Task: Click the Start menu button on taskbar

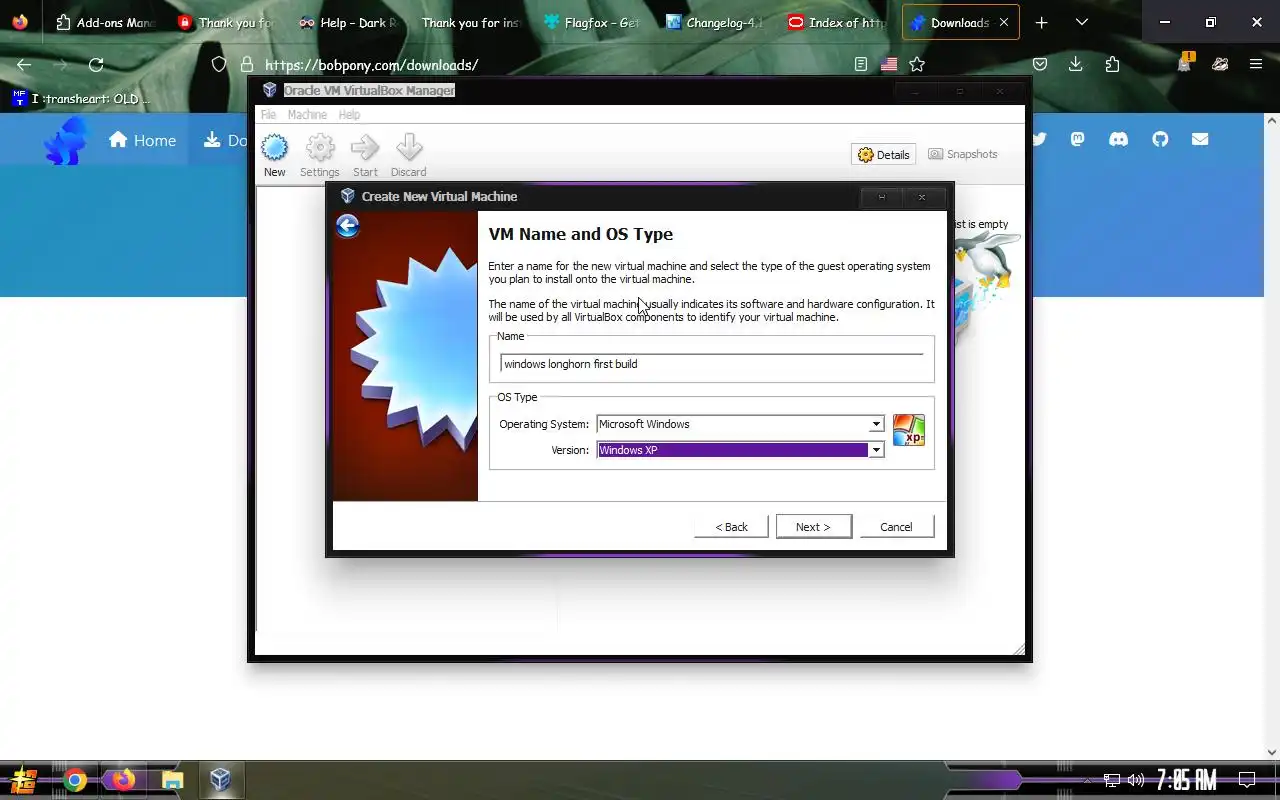Action: tap(24, 780)
